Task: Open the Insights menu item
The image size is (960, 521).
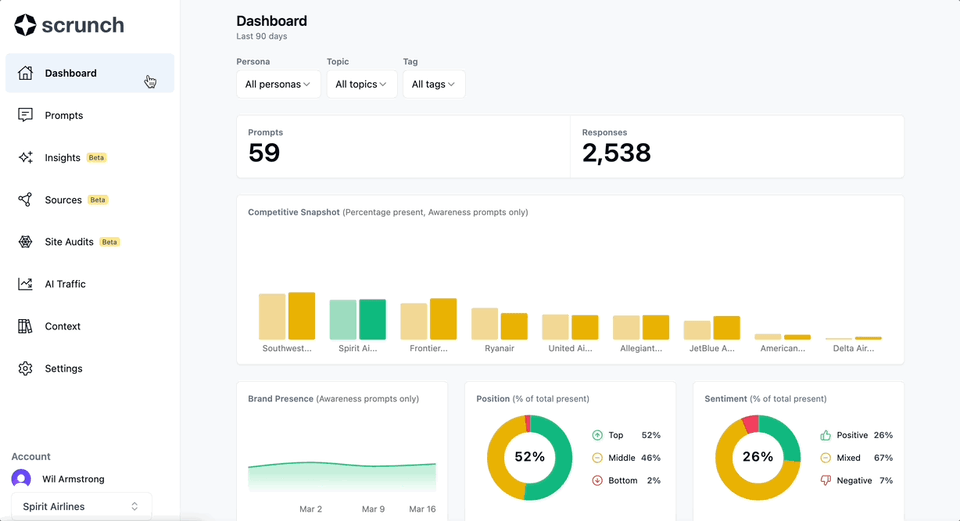Action: click(x=89, y=157)
